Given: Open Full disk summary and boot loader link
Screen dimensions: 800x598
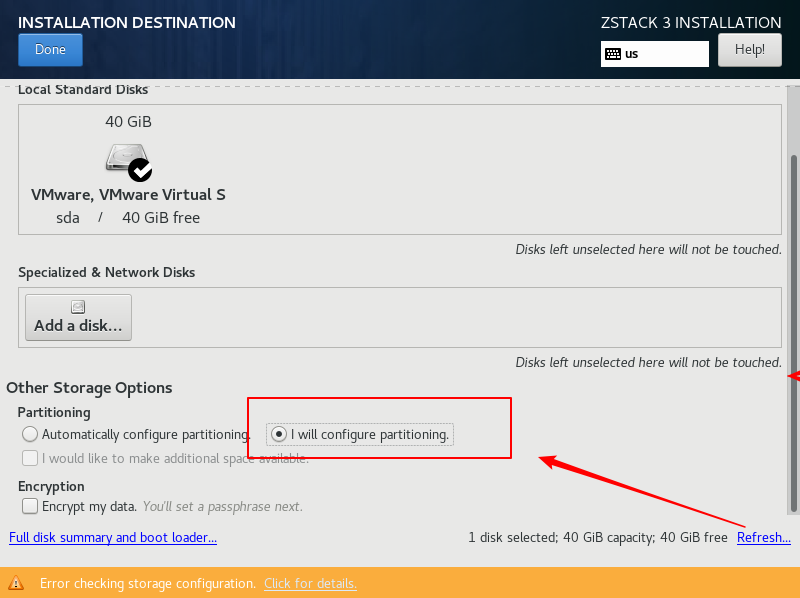Looking at the screenshot, I should tap(113, 537).
